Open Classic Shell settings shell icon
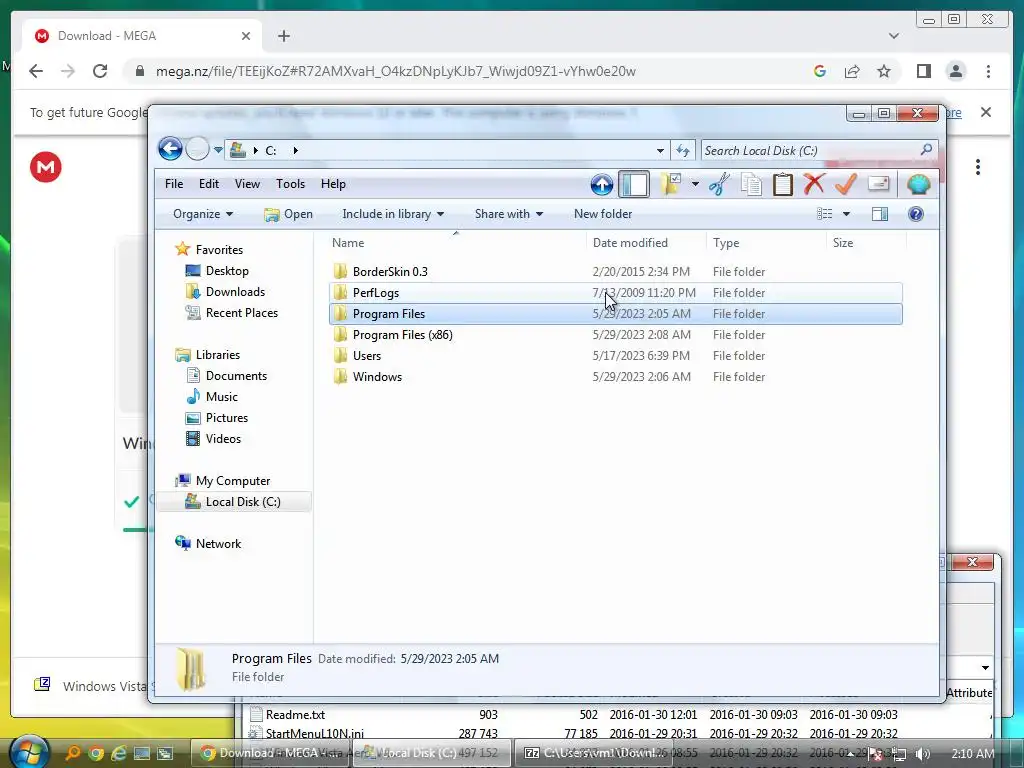Image resolution: width=1024 pixels, height=768 pixels. [x=918, y=184]
